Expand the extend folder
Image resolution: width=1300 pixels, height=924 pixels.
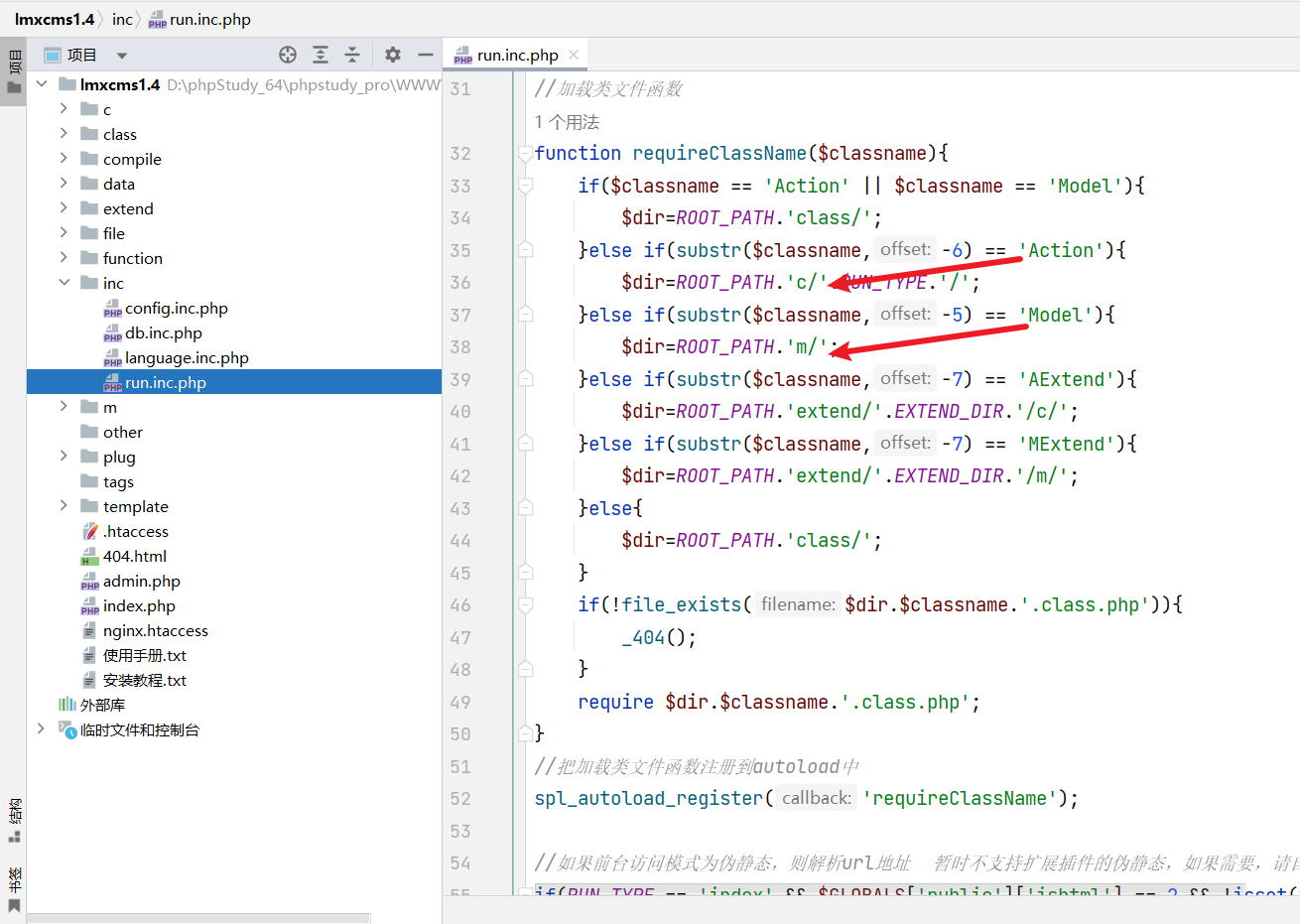point(64,208)
